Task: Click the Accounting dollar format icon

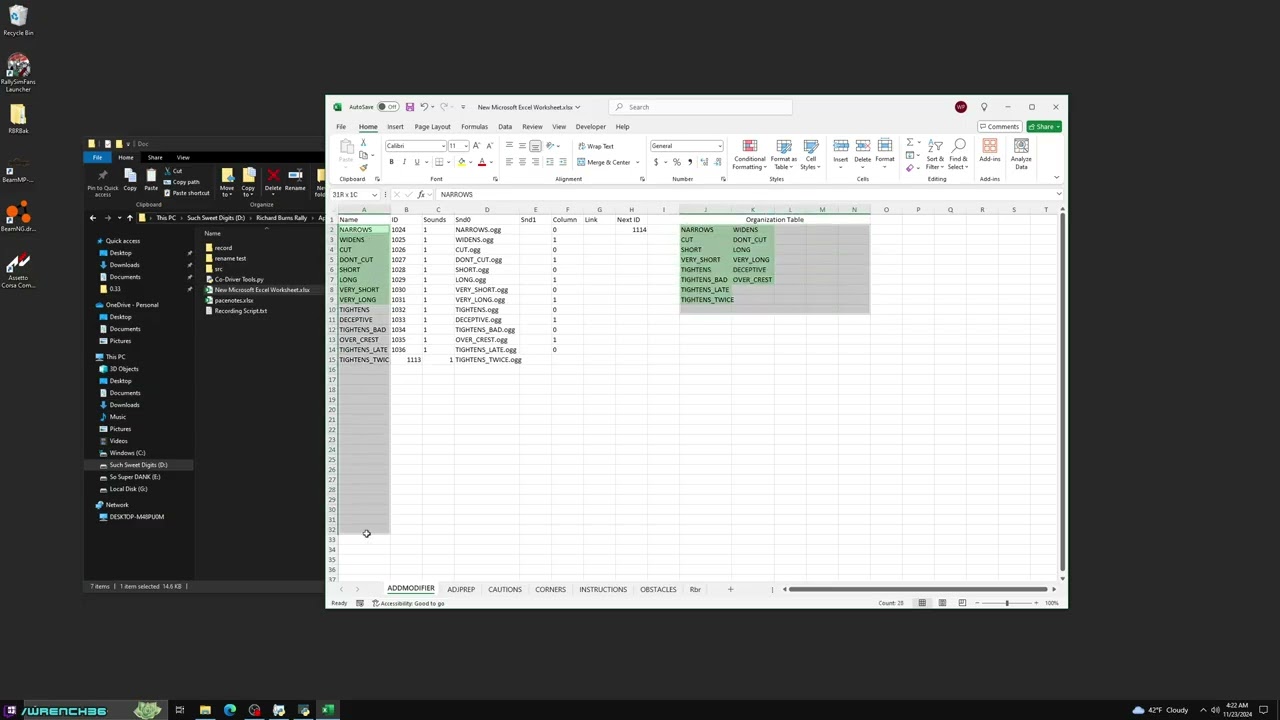Action: (x=657, y=162)
